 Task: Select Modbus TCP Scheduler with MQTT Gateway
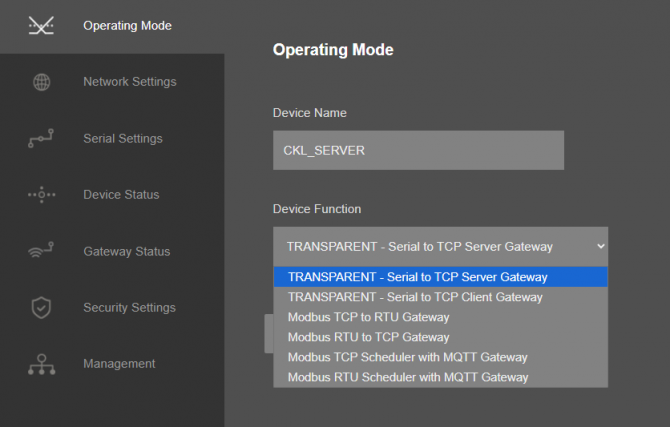441,357
